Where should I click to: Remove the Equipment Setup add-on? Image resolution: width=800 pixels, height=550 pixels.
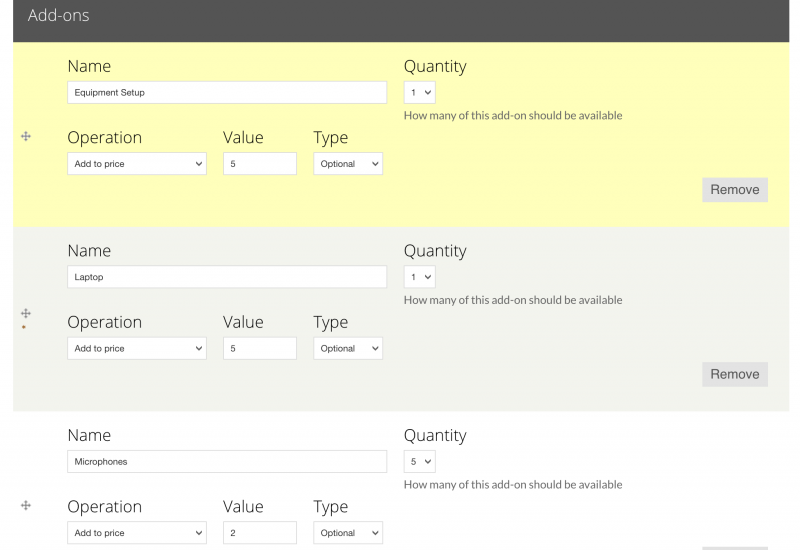(x=735, y=190)
